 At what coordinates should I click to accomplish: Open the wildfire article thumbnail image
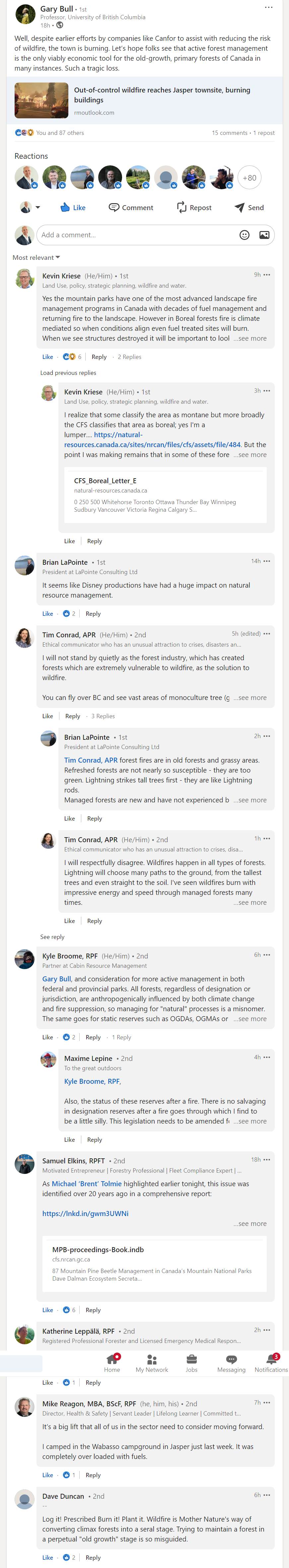click(41, 100)
